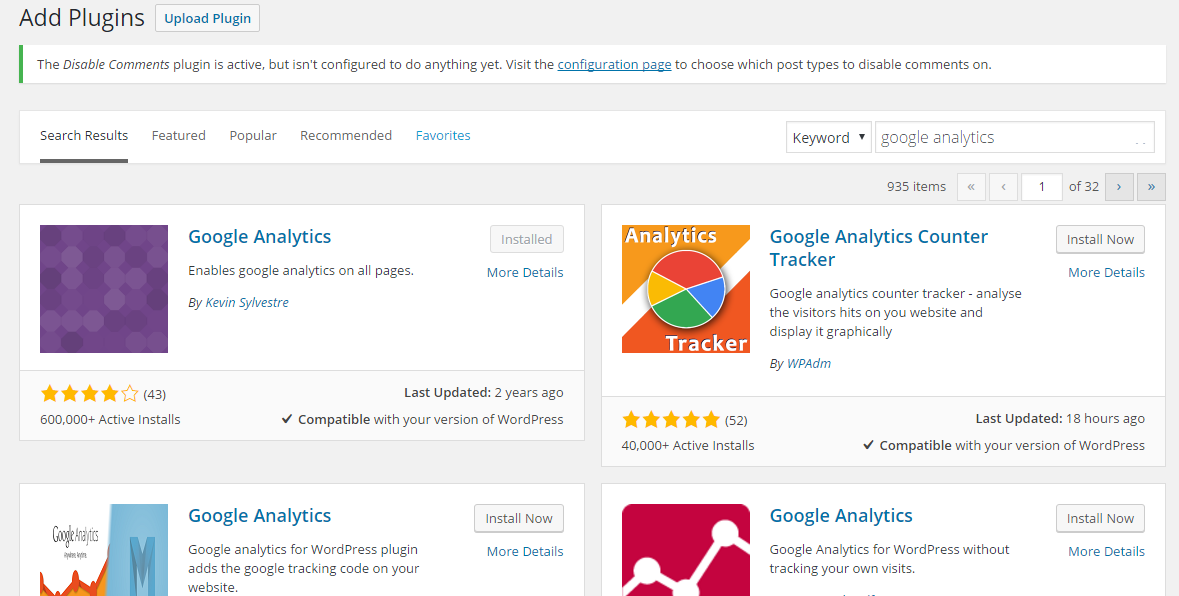This screenshot has width=1179, height=596.
Task: Open the Favorites tab
Action: (x=443, y=135)
